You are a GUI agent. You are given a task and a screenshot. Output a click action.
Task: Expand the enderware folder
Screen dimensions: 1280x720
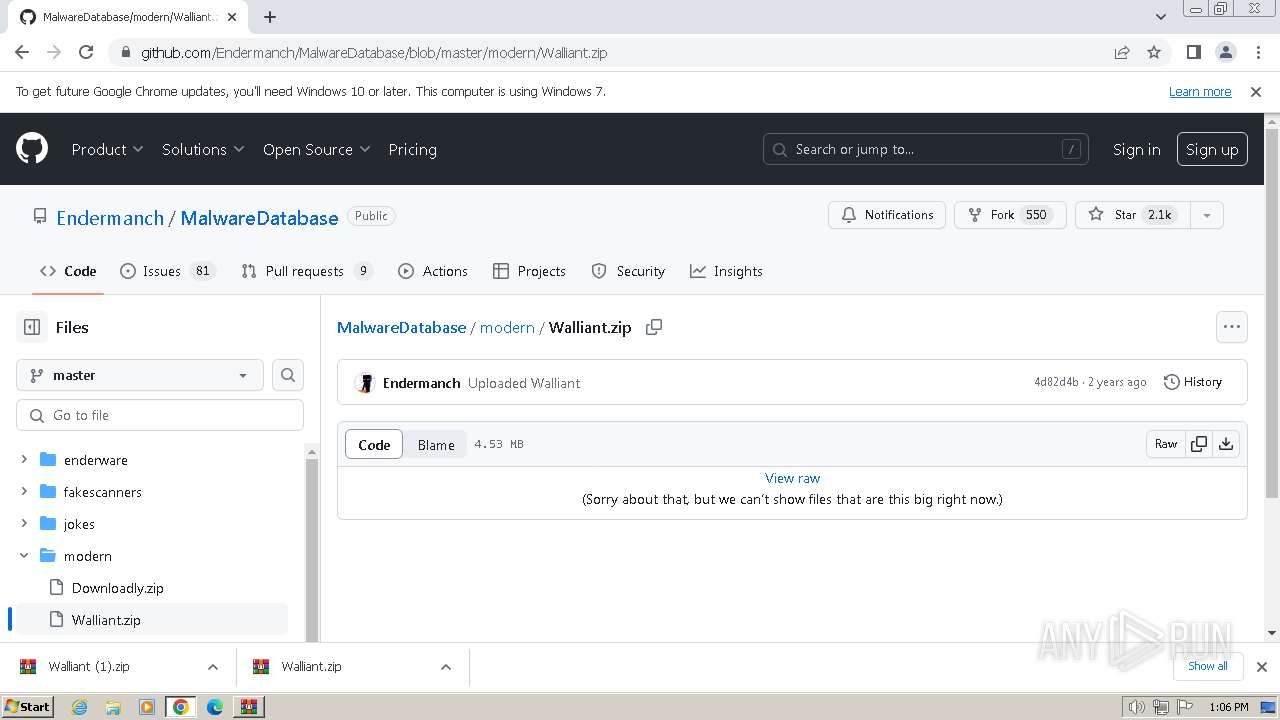point(24,460)
